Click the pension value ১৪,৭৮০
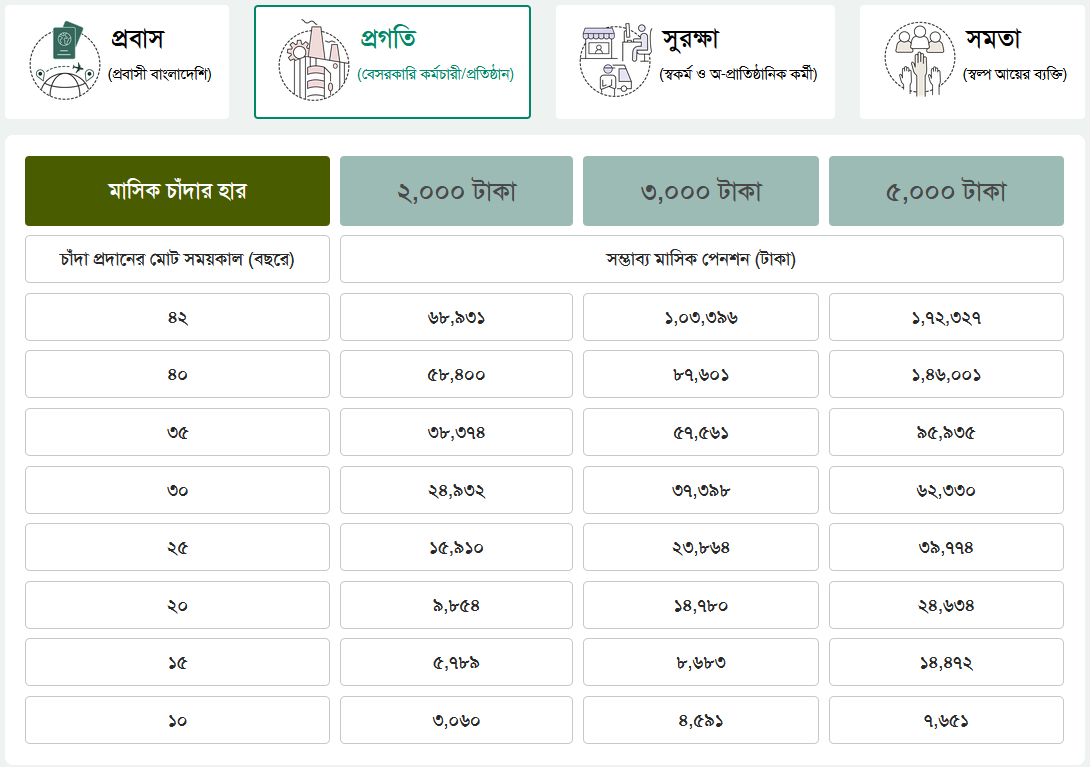The height and width of the screenshot is (767, 1090). click(x=701, y=605)
